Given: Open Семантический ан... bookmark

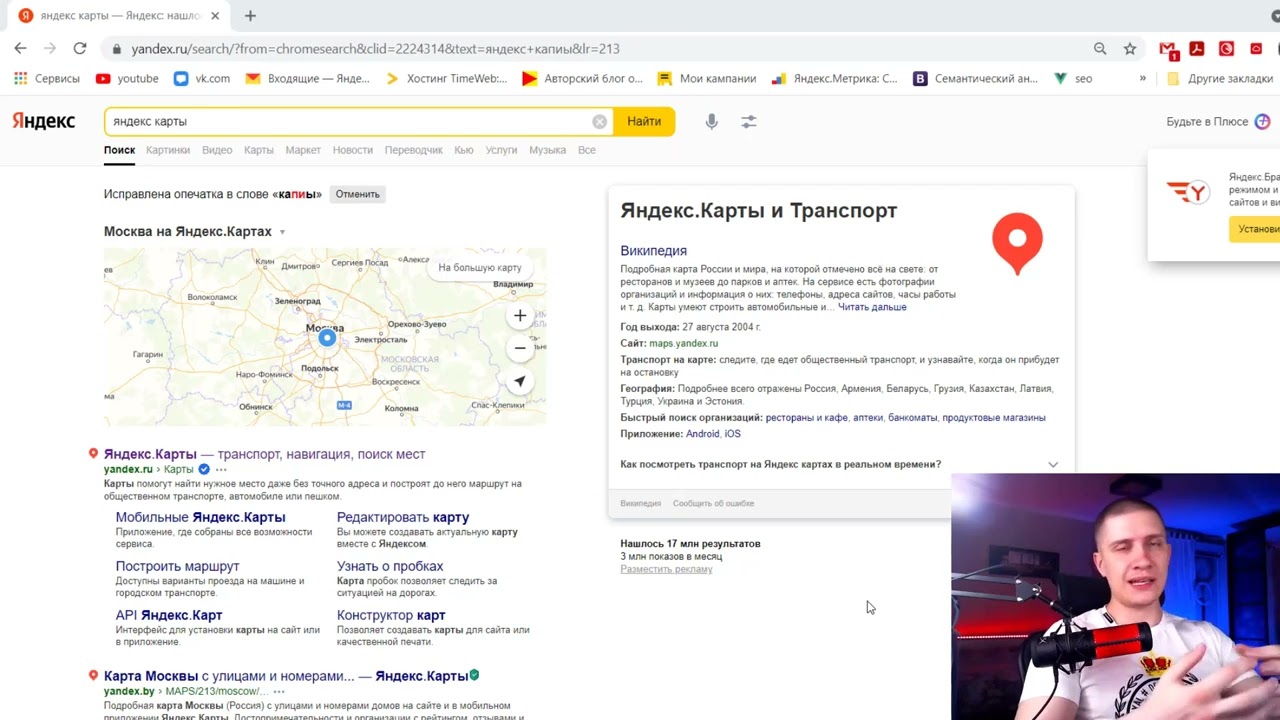Looking at the screenshot, I should (976, 78).
